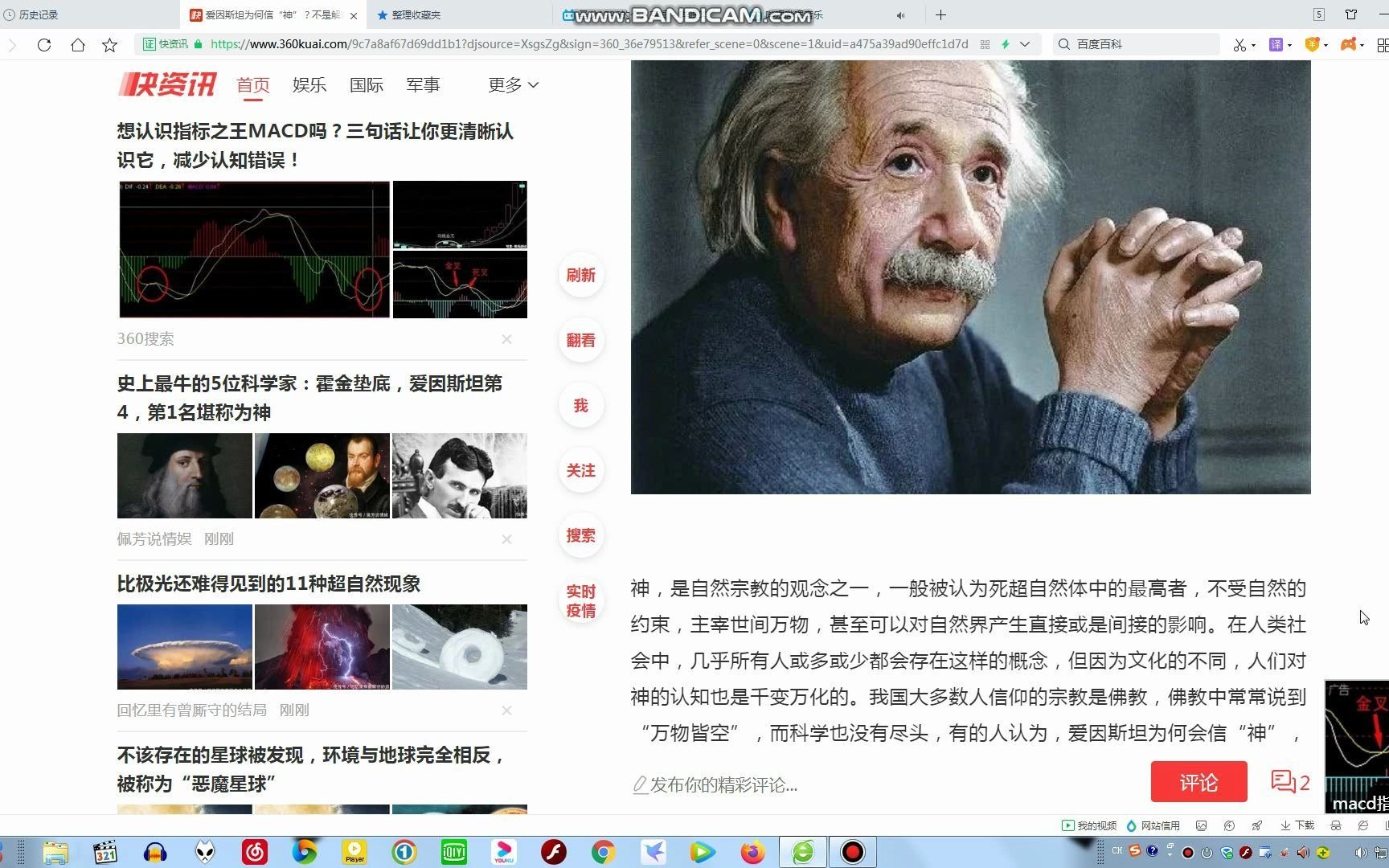Mute the tab with the speaker icon
Viewport: 1389px width, 868px height.
[x=901, y=15]
